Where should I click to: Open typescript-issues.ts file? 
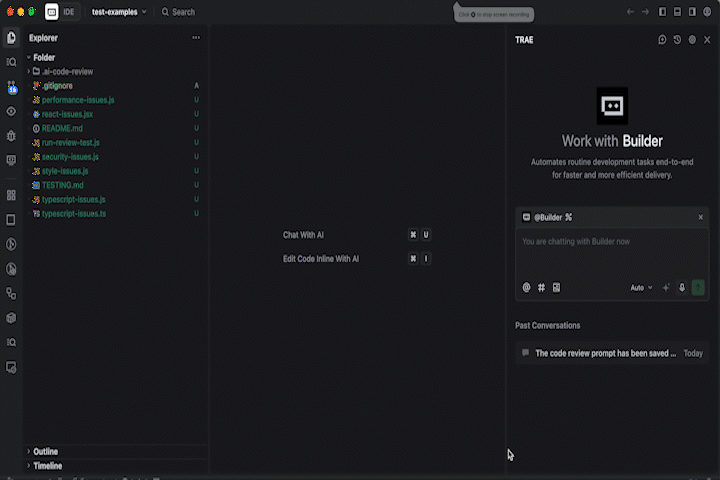click(x=73, y=214)
